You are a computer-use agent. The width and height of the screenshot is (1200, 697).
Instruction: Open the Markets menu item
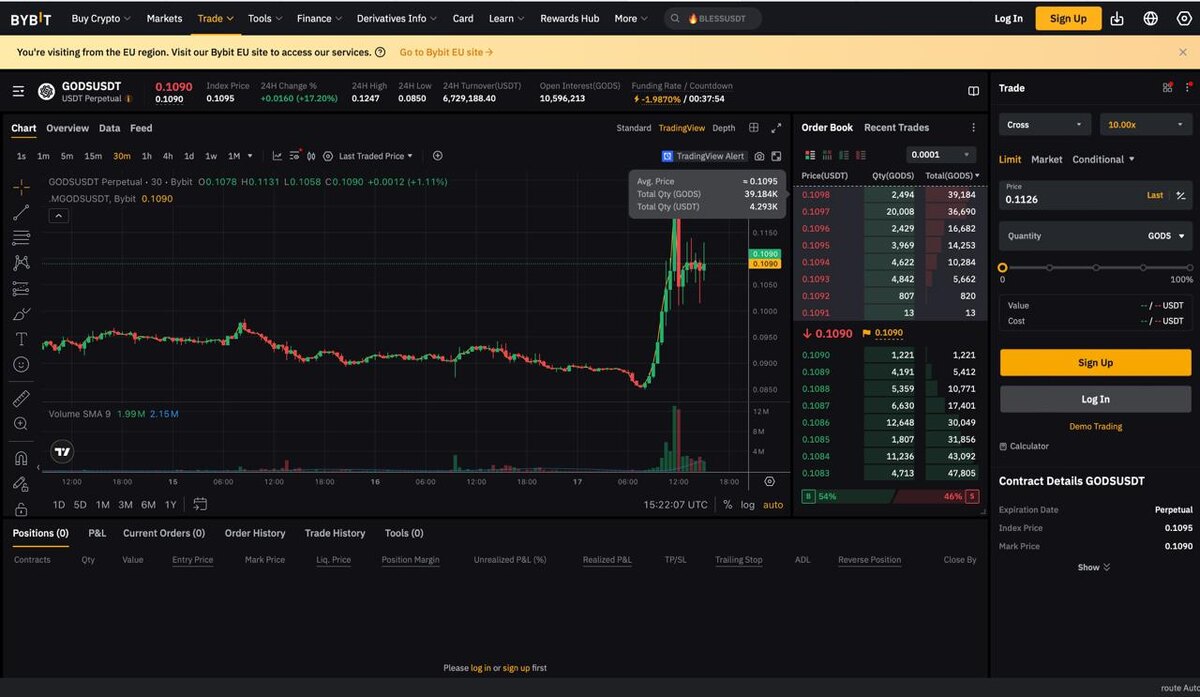(165, 18)
